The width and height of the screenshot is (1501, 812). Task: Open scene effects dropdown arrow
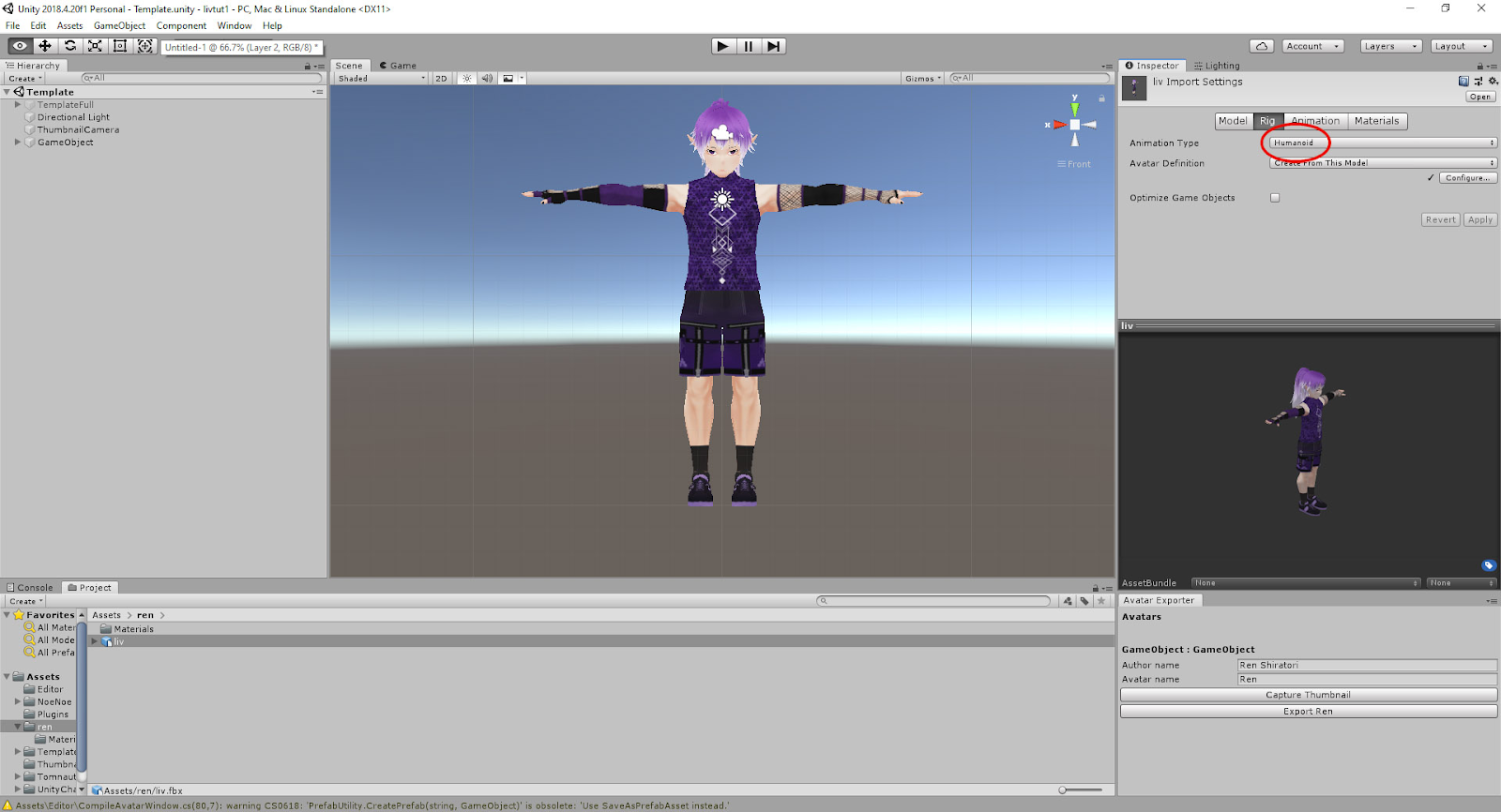(x=522, y=79)
